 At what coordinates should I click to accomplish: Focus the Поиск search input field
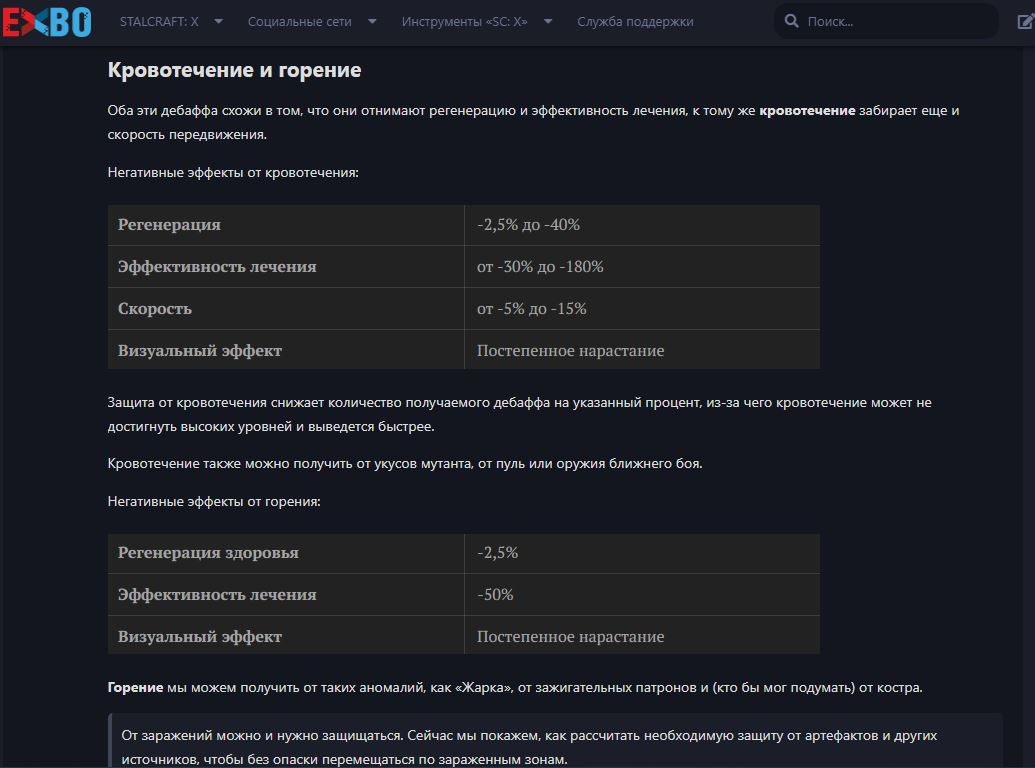[x=890, y=21]
